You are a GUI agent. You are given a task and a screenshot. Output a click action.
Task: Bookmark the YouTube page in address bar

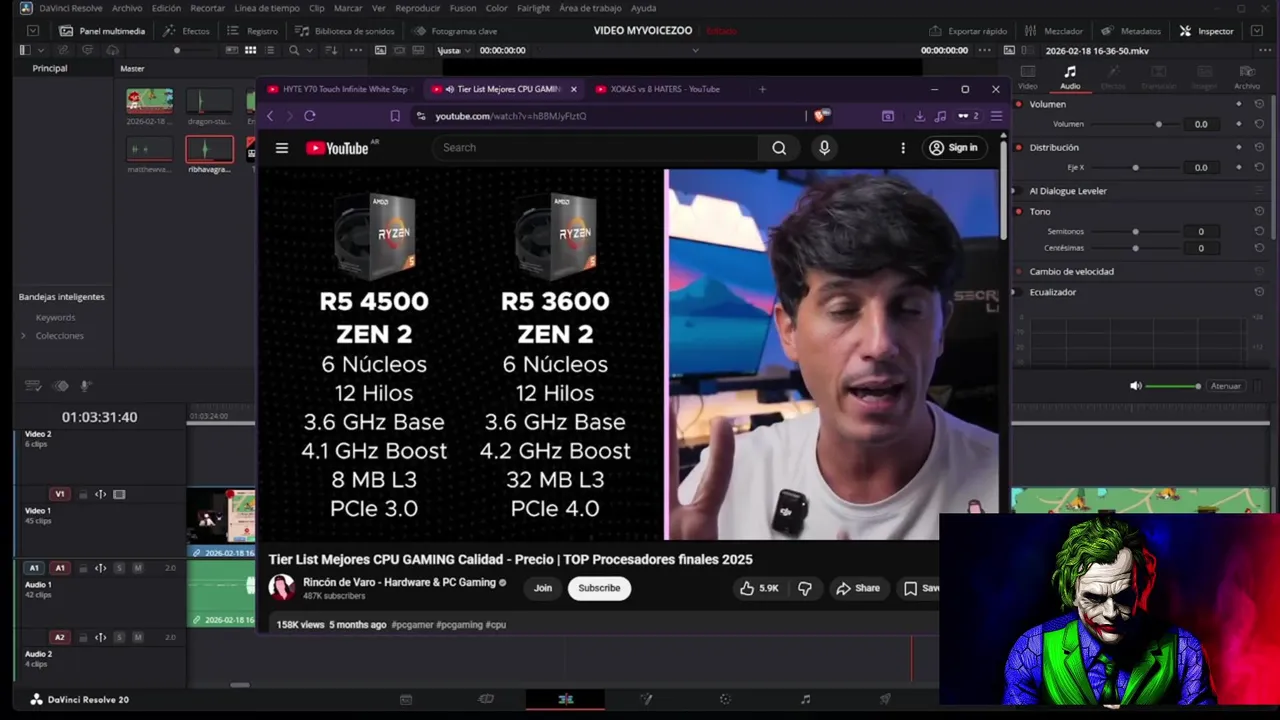395,116
